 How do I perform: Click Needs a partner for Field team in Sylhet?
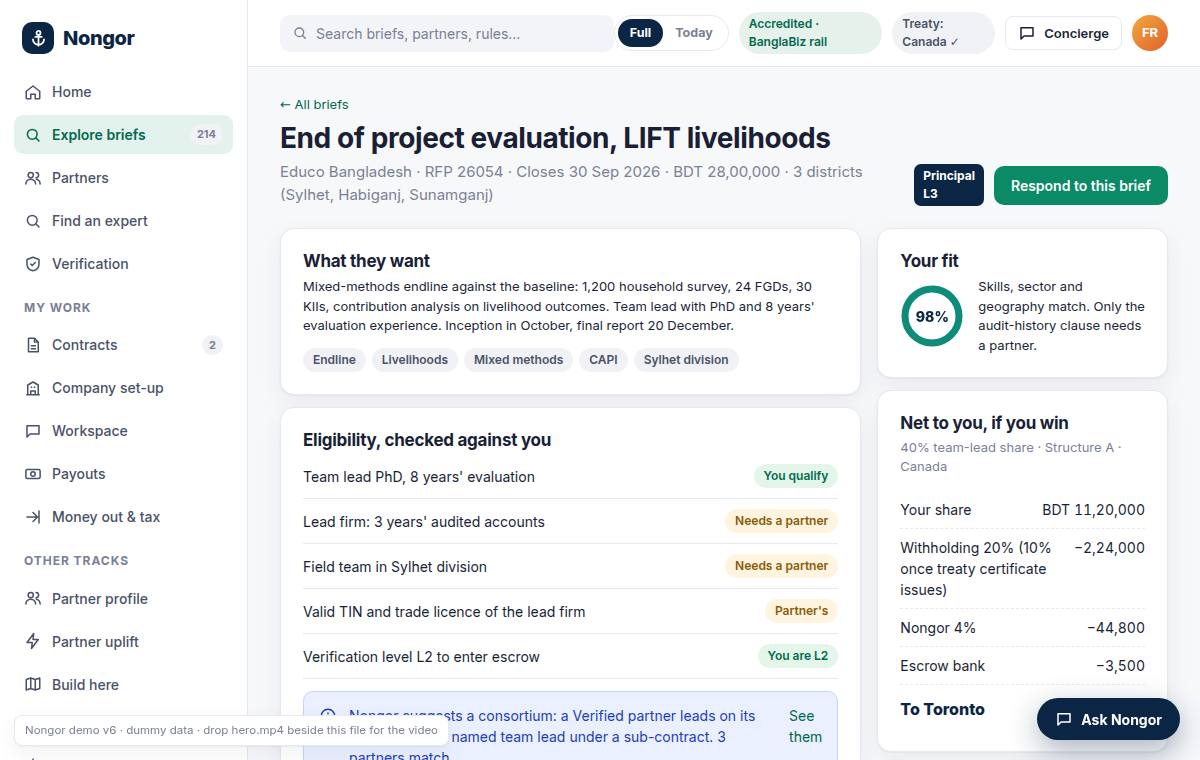click(x=781, y=566)
